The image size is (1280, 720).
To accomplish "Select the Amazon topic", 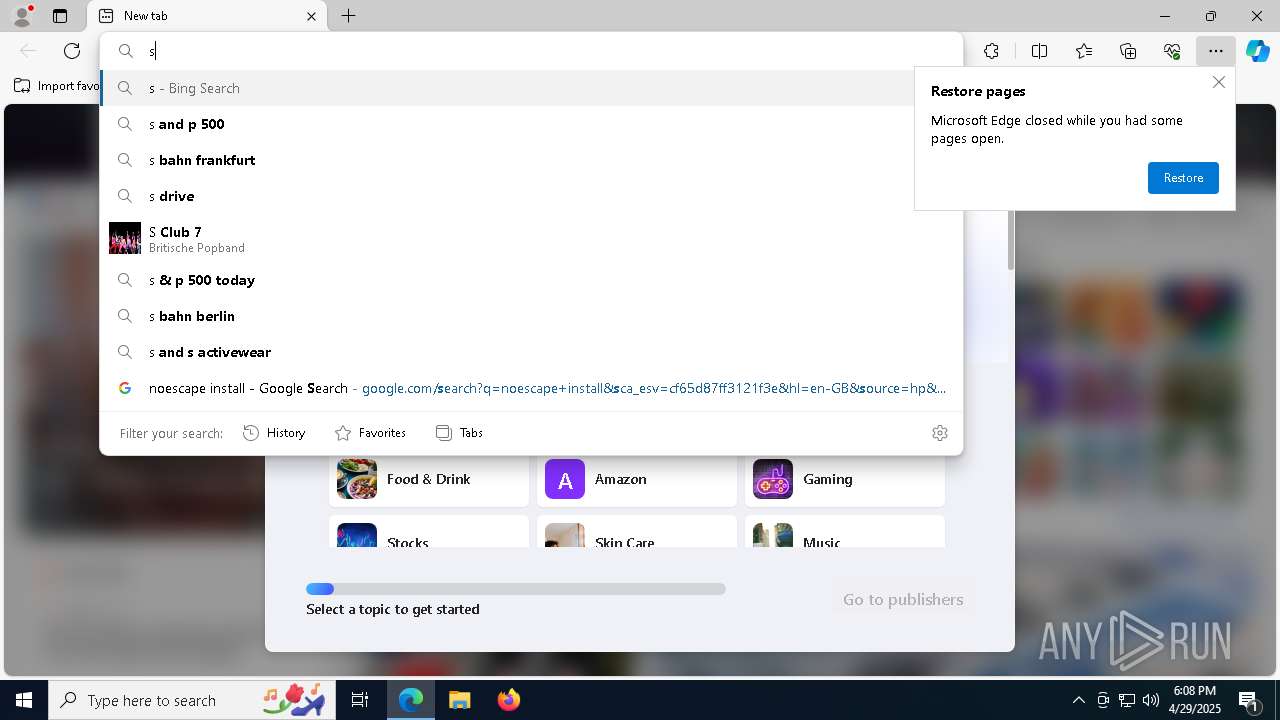I will (637, 479).
